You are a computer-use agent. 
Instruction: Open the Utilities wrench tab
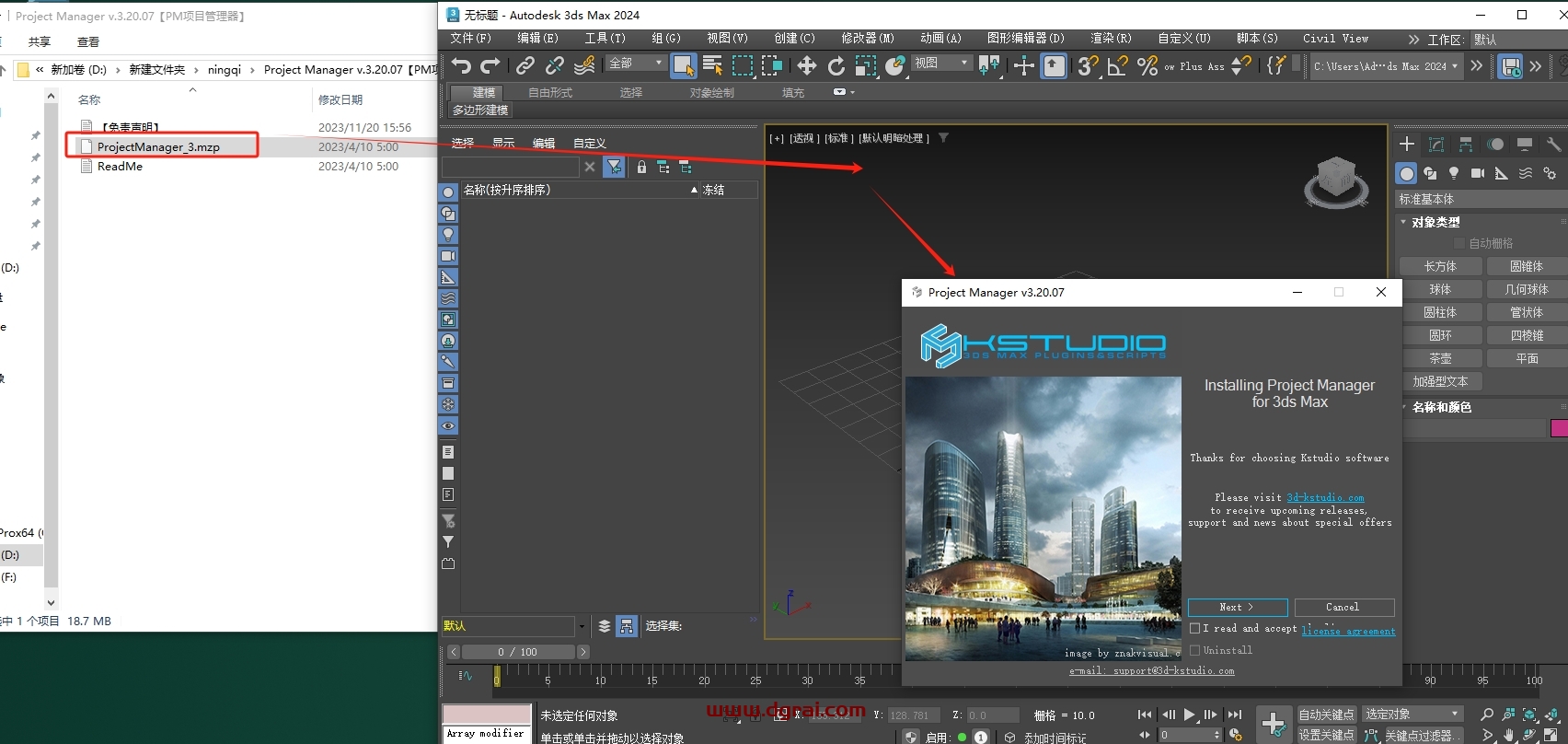pos(1553,145)
